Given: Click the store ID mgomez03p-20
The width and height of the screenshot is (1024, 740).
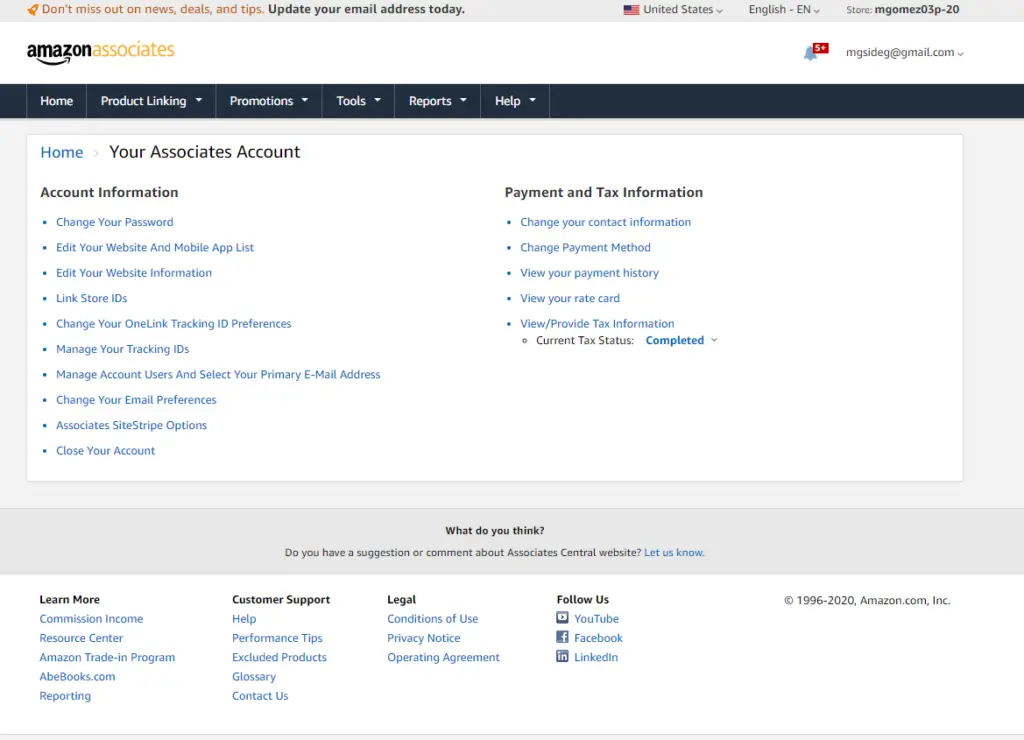Looking at the screenshot, I should tap(917, 10).
